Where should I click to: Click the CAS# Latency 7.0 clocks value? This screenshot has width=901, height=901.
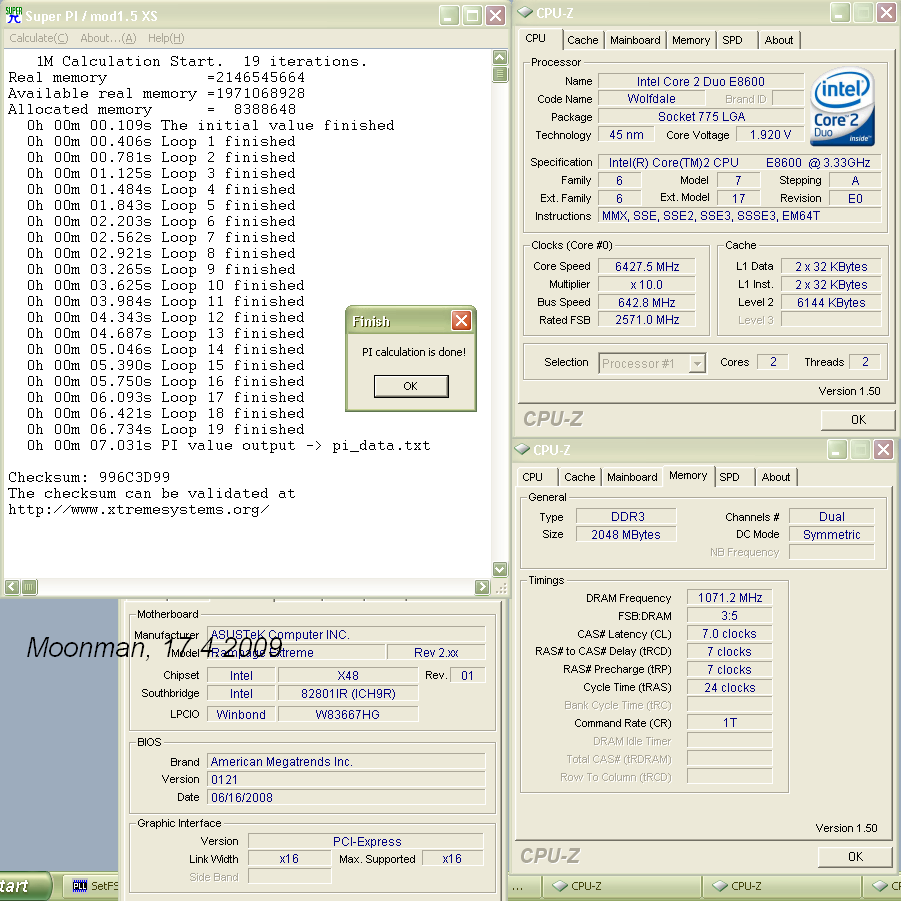(730, 634)
